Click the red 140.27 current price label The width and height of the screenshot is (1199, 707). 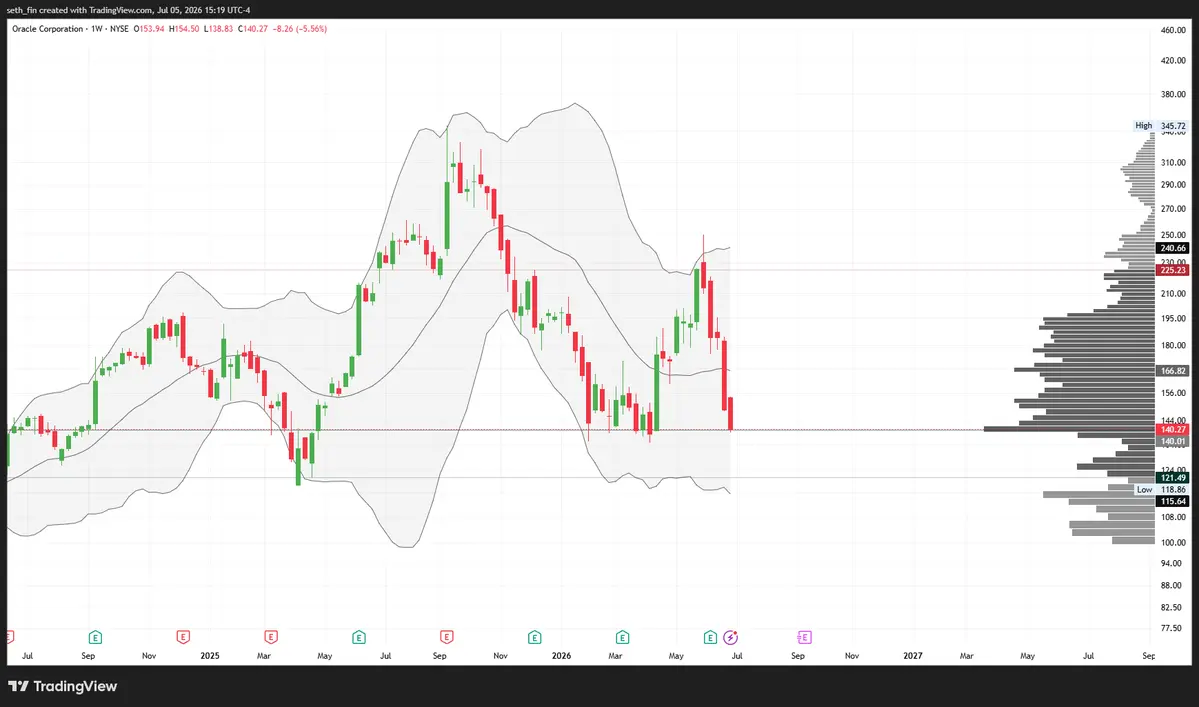click(1172, 430)
